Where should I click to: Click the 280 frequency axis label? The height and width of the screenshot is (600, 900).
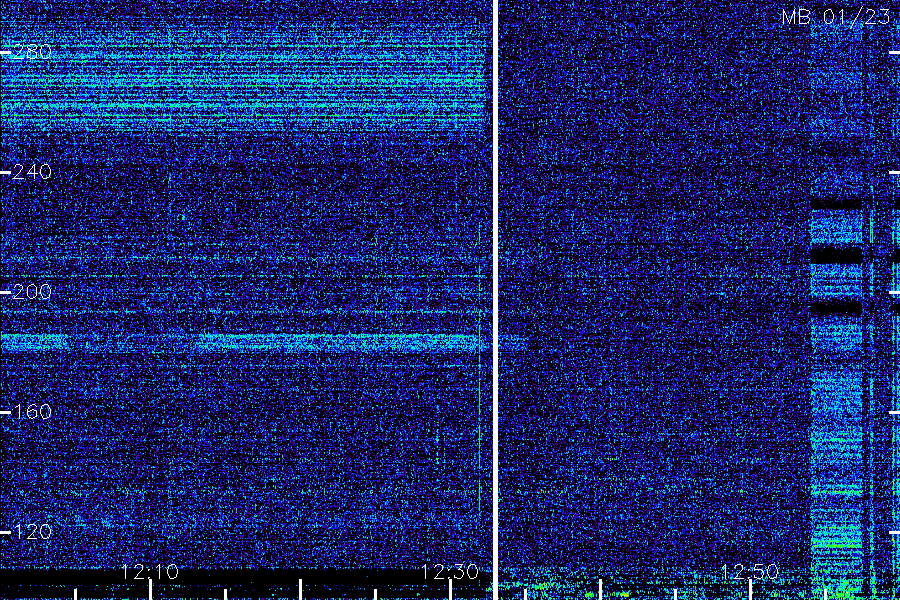(x=32, y=52)
